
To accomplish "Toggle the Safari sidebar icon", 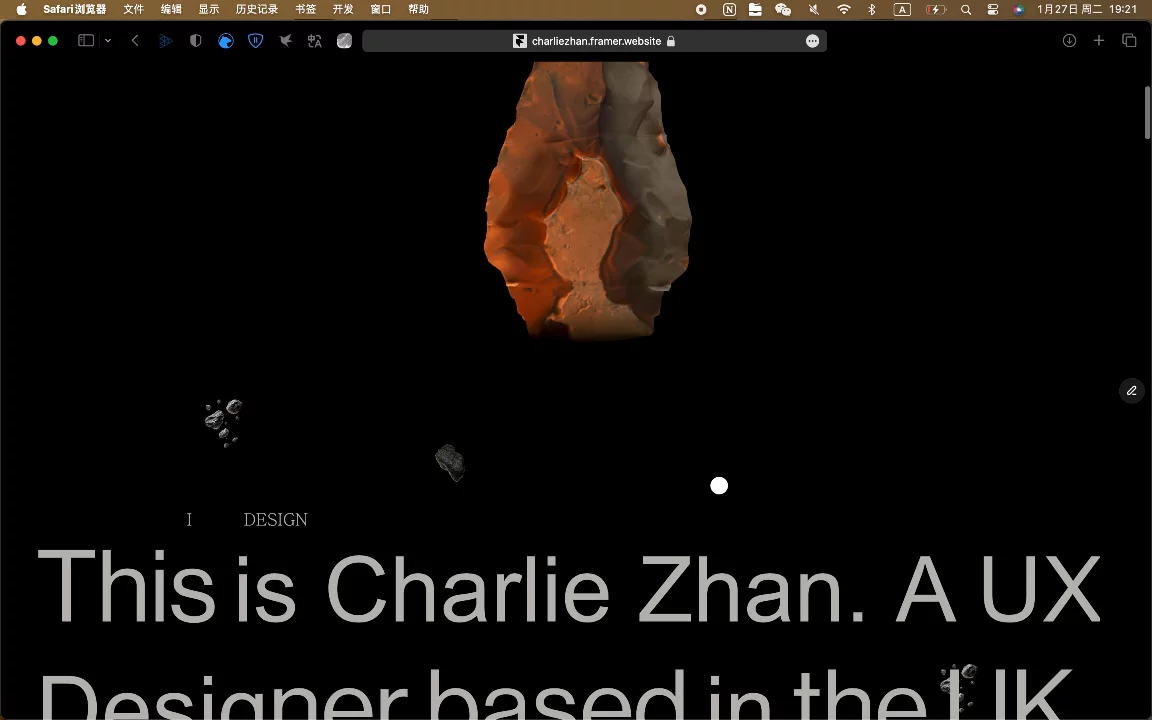I will coord(86,41).
